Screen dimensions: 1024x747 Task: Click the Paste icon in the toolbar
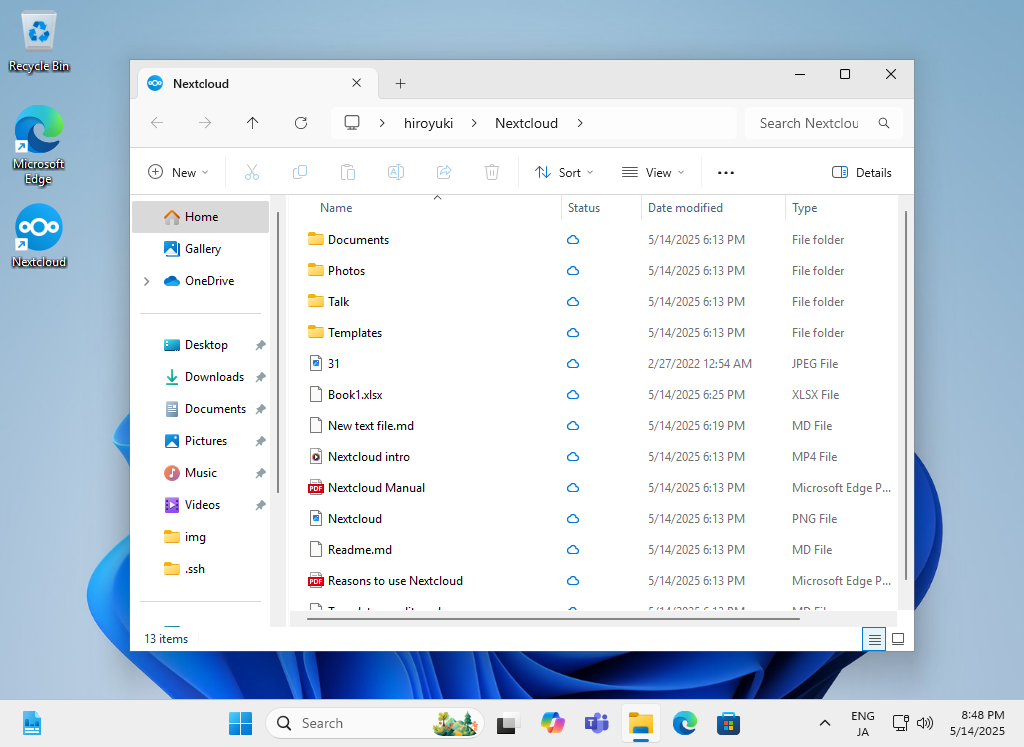pos(348,171)
